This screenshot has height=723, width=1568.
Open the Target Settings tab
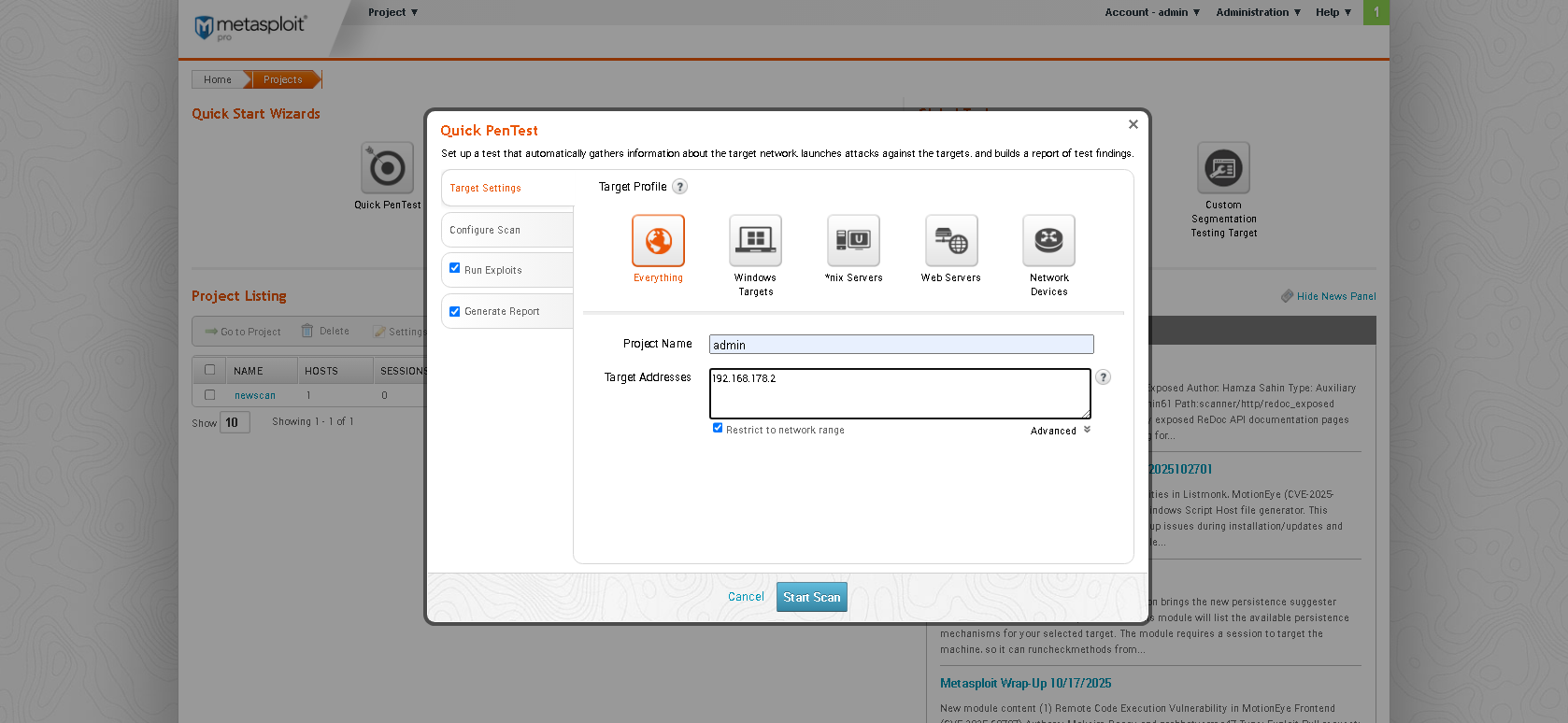pos(486,188)
